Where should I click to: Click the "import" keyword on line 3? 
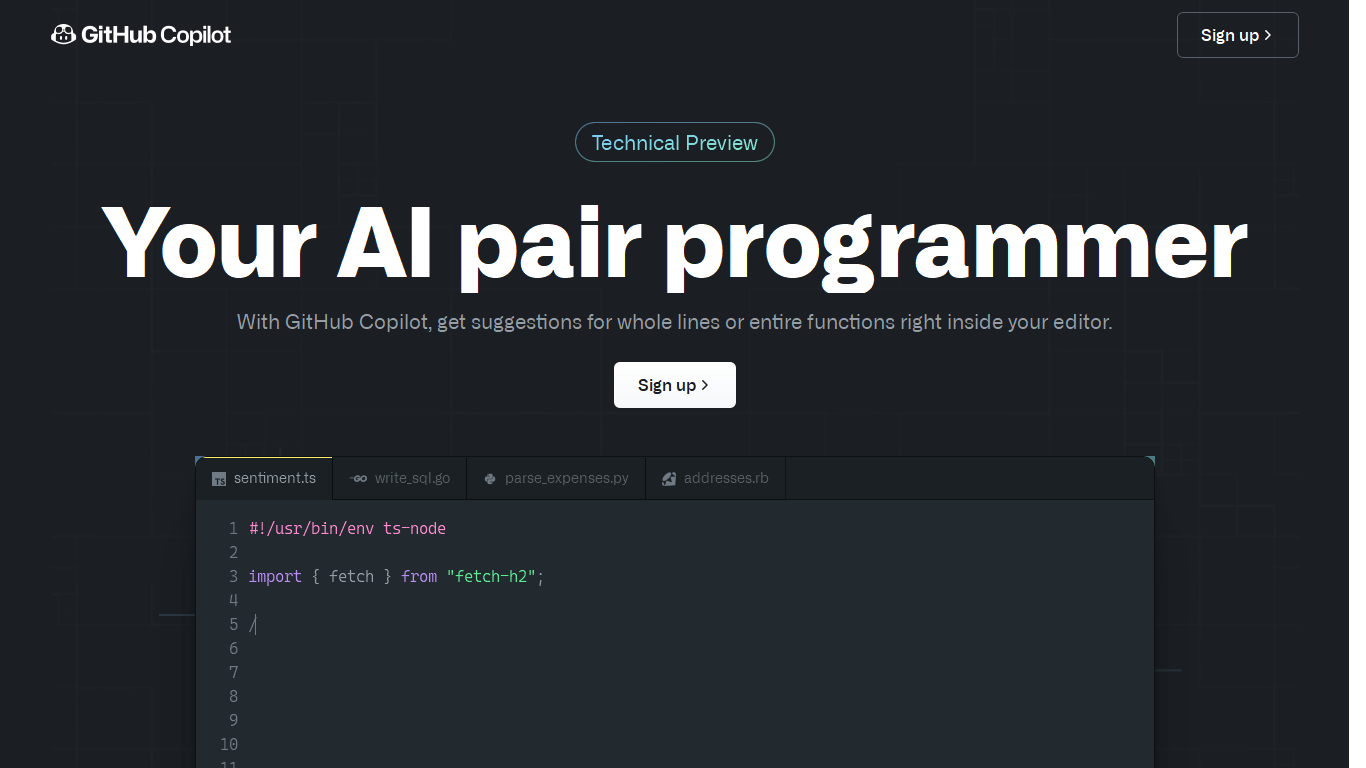click(275, 576)
